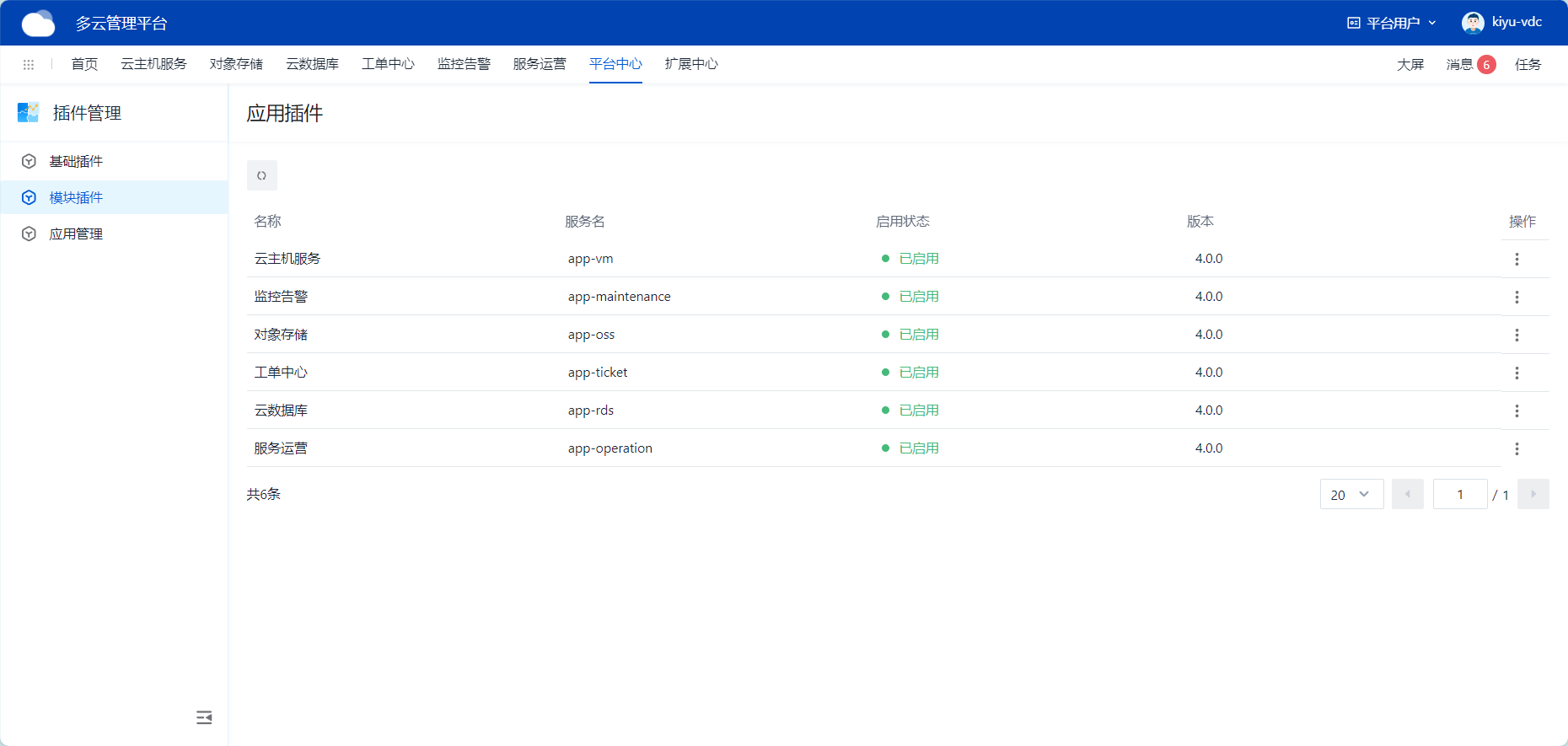Expand the 平台用户 role dropdown
The height and width of the screenshot is (746, 1568).
[x=1392, y=23]
